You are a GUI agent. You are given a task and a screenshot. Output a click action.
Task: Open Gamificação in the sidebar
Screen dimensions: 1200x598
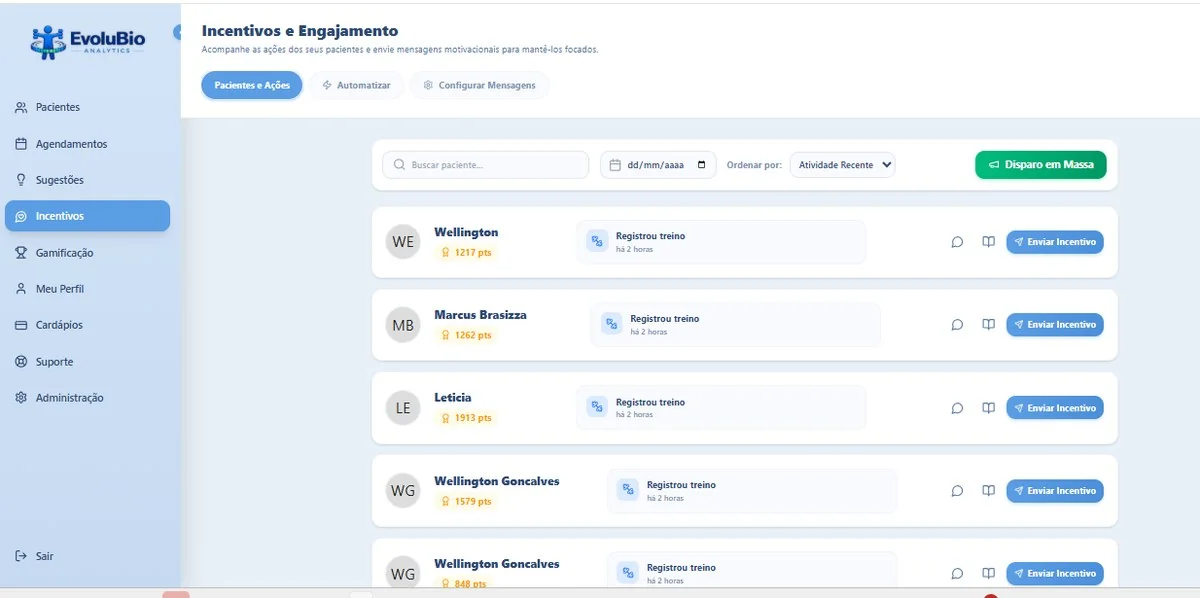click(x=87, y=253)
